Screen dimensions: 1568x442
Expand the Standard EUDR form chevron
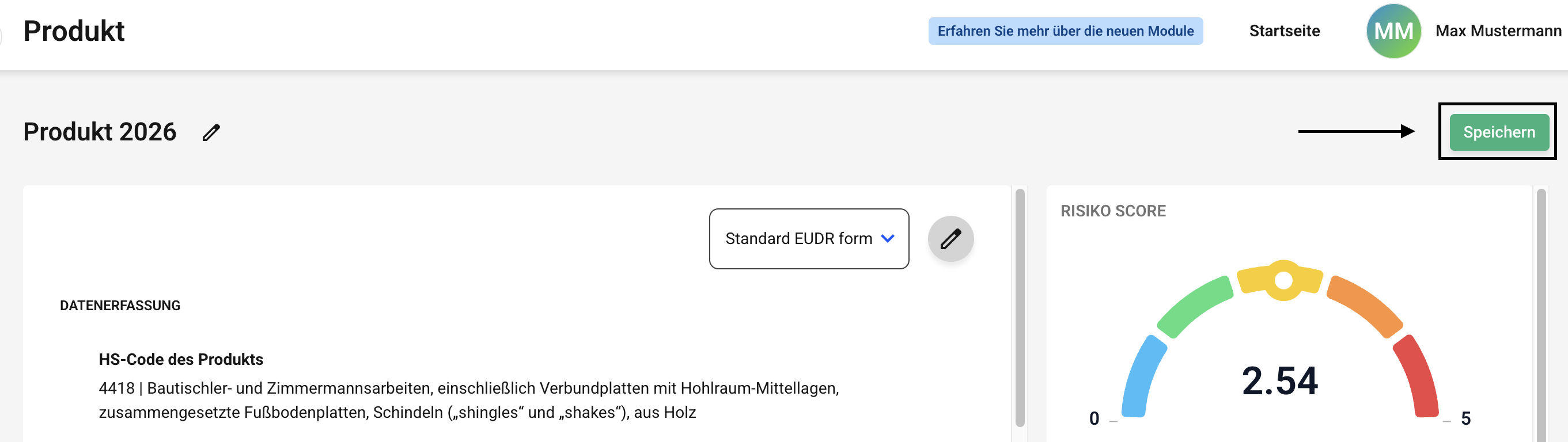pyautogui.click(x=888, y=238)
